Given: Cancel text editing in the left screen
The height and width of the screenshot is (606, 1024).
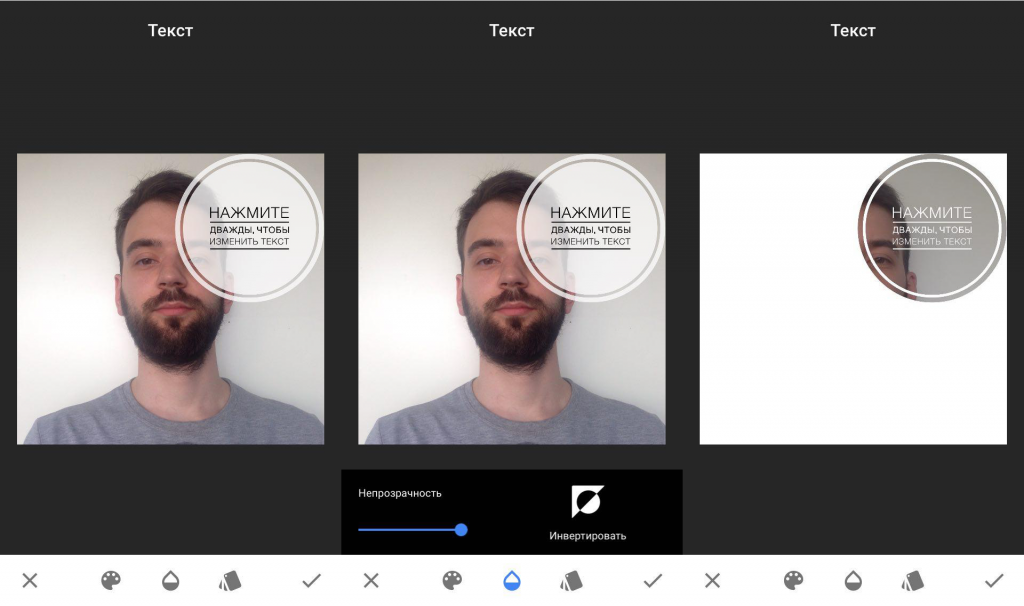Looking at the screenshot, I should tap(30, 580).
